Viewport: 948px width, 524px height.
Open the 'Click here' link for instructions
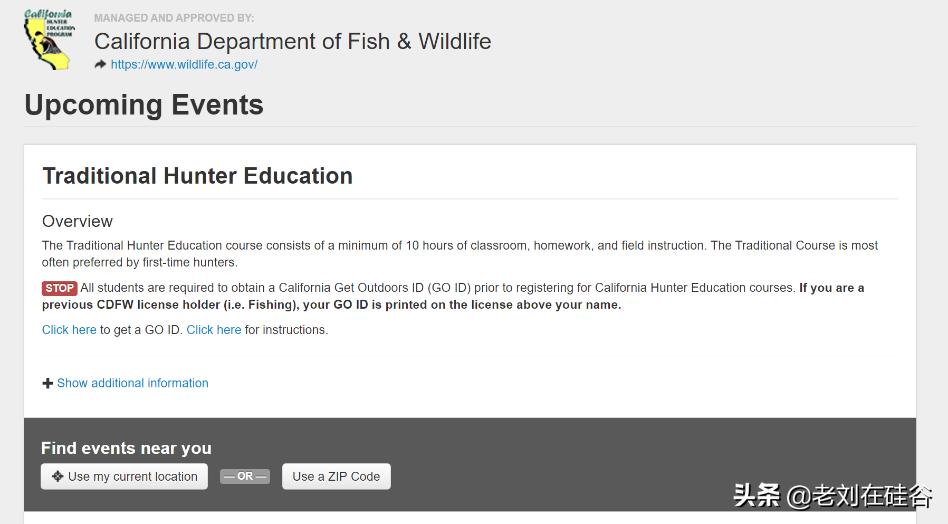click(213, 330)
